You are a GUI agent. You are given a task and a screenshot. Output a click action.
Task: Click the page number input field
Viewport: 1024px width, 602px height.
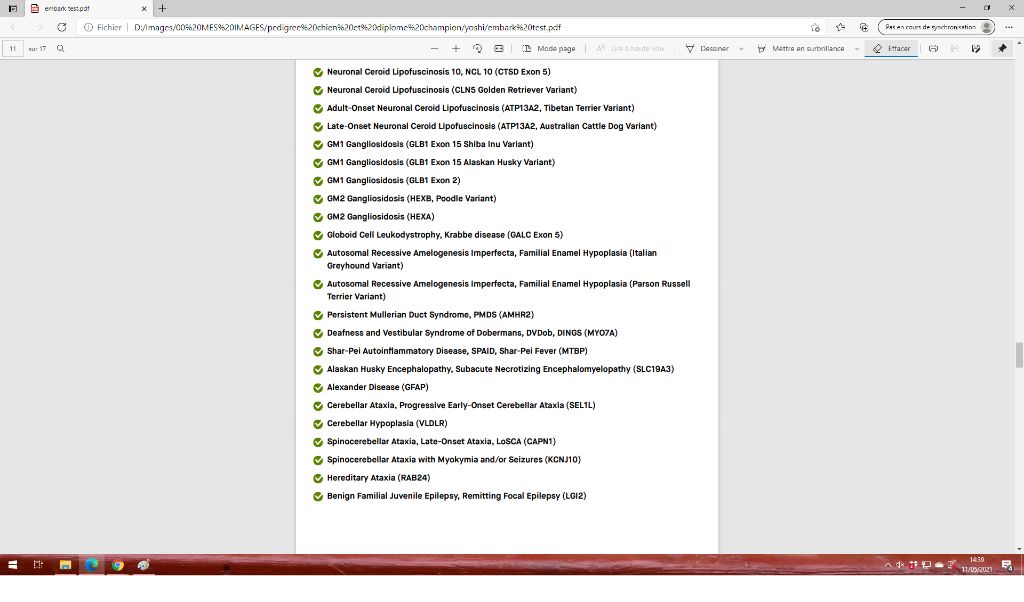(x=14, y=48)
